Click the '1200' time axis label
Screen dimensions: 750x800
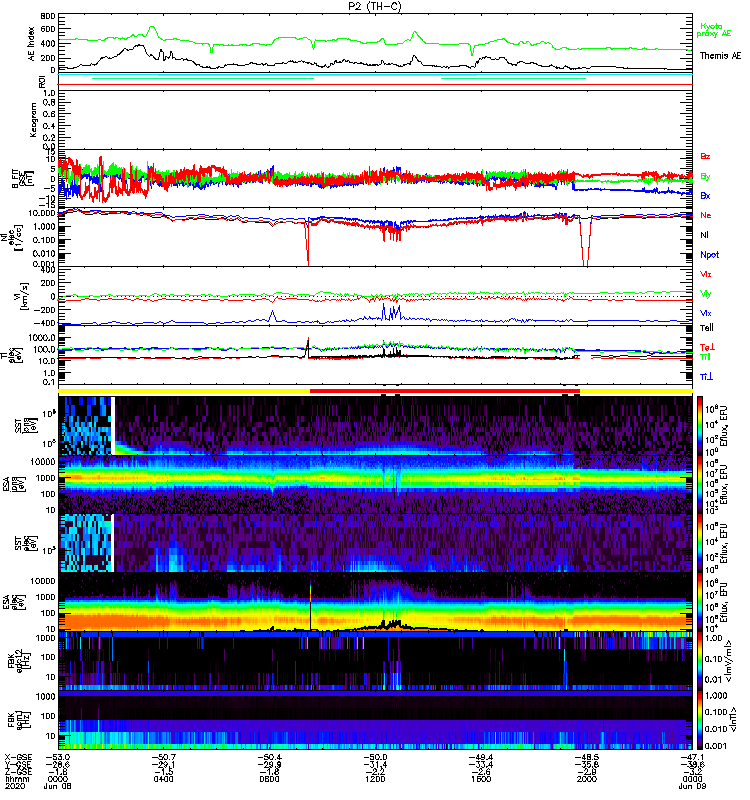tap(375, 779)
